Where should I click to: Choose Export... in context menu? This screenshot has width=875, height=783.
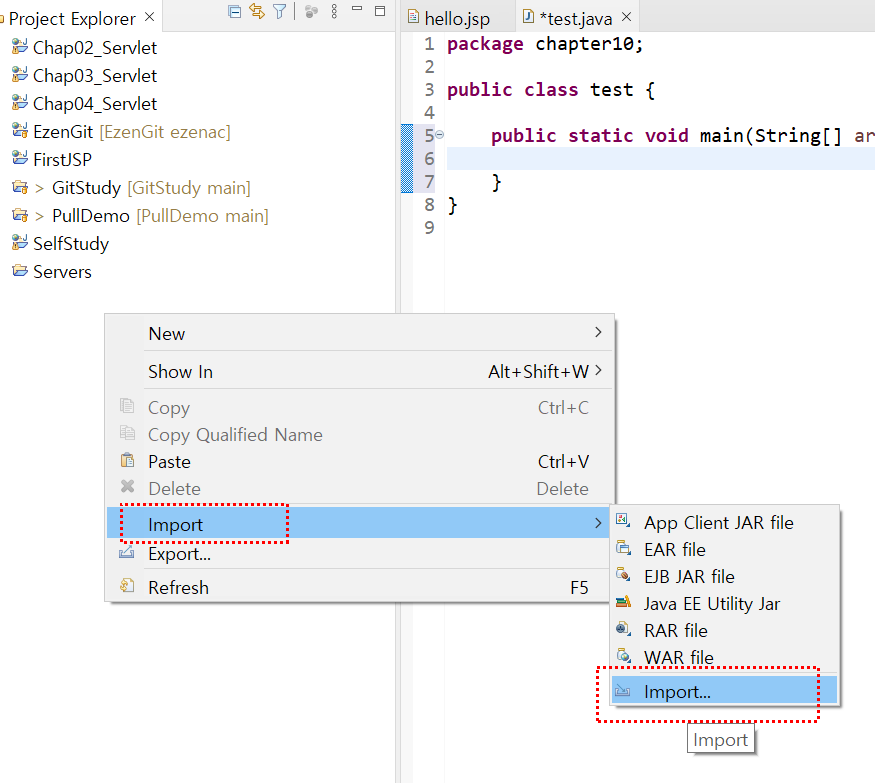point(360,554)
